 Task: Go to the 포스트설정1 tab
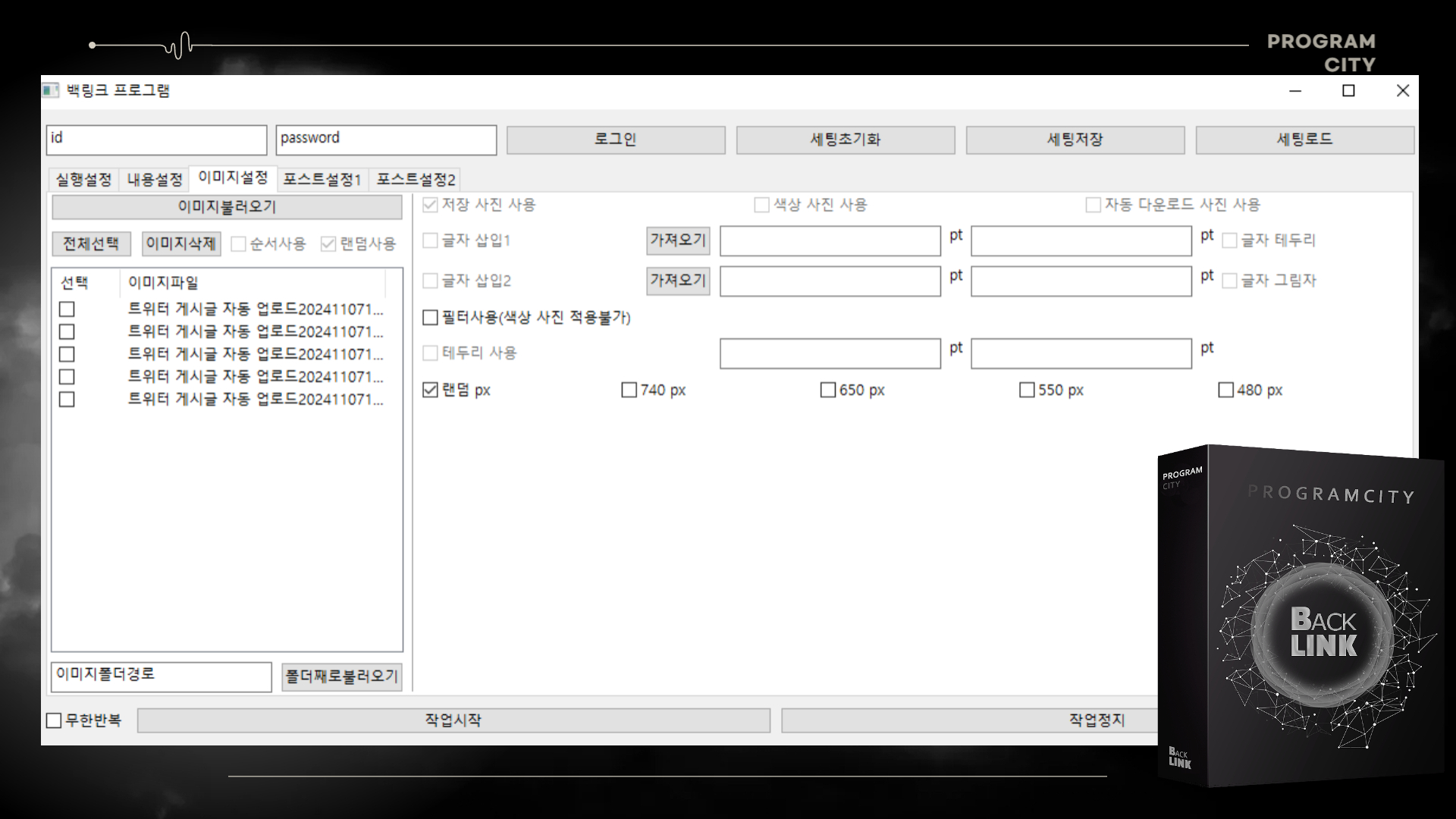[322, 180]
